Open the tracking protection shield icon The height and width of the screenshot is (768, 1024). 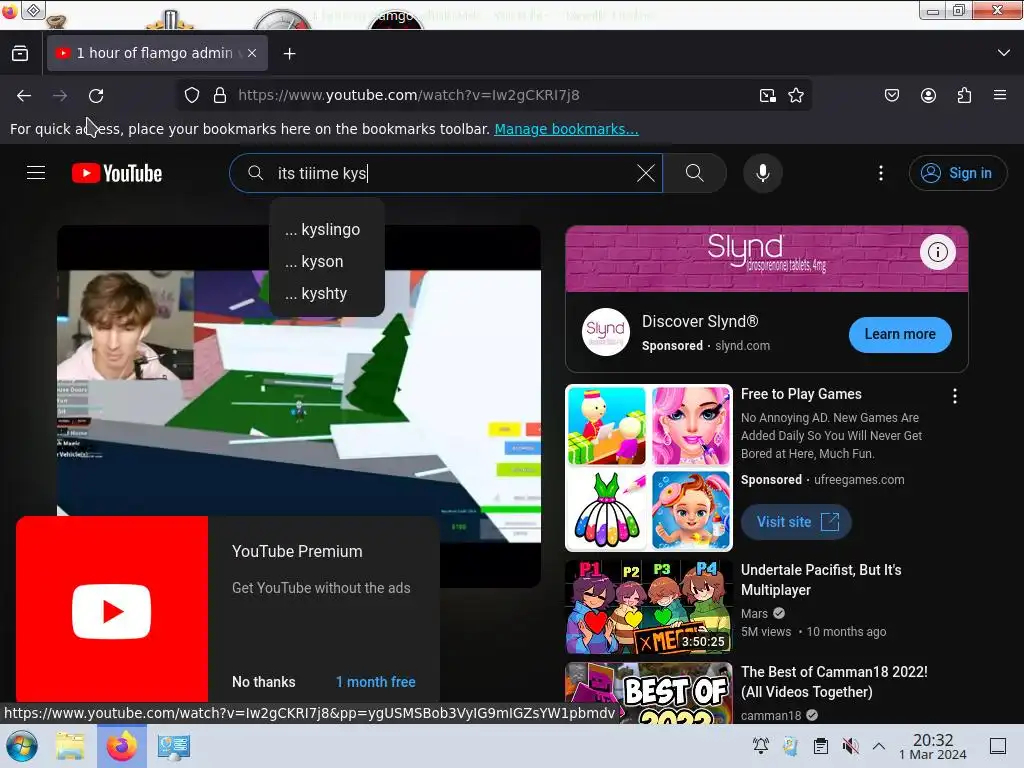click(191, 95)
